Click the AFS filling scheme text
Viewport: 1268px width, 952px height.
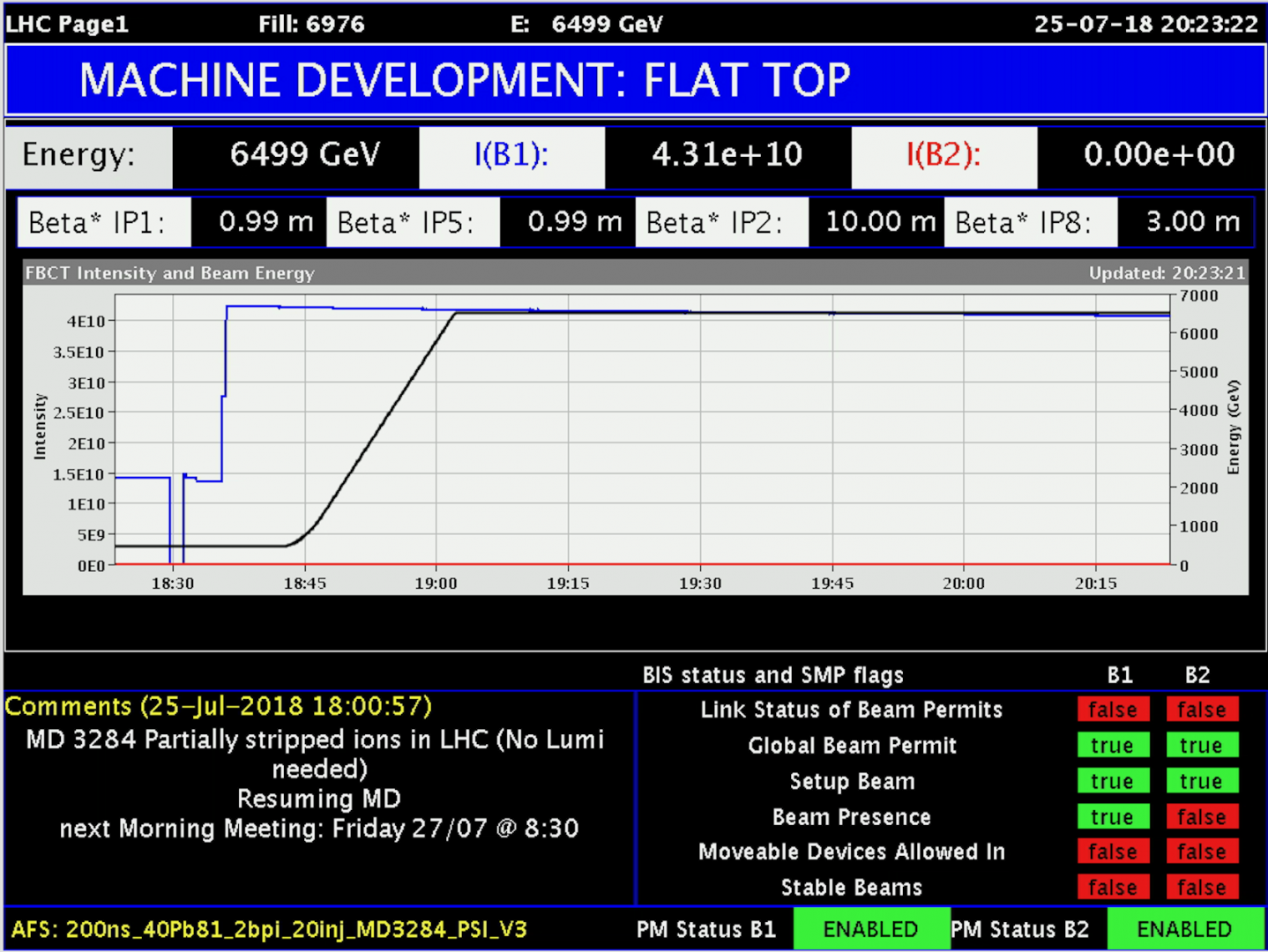(269, 930)
